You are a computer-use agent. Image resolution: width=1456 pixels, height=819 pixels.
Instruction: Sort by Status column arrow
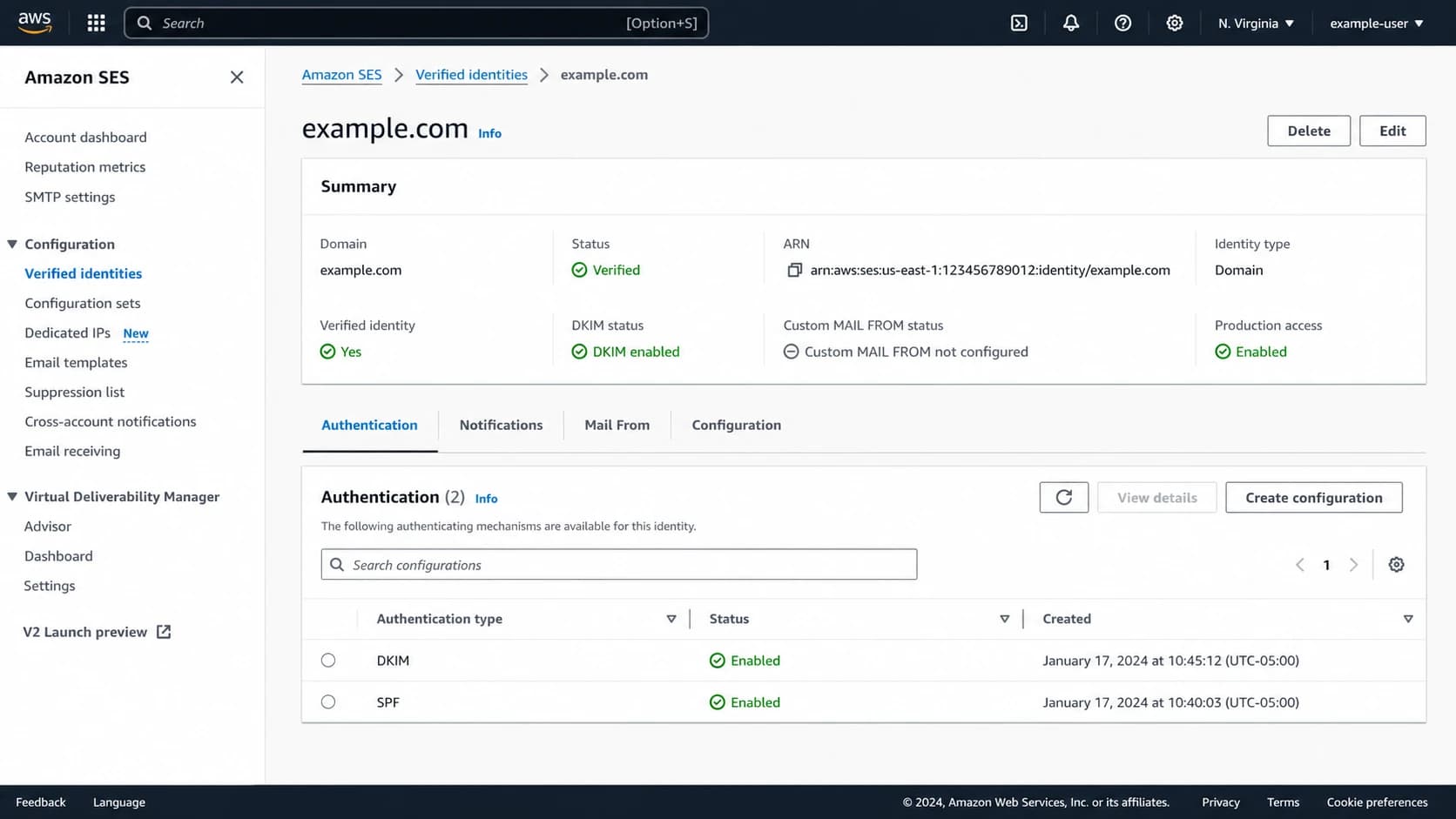[x=1005, y=619]
